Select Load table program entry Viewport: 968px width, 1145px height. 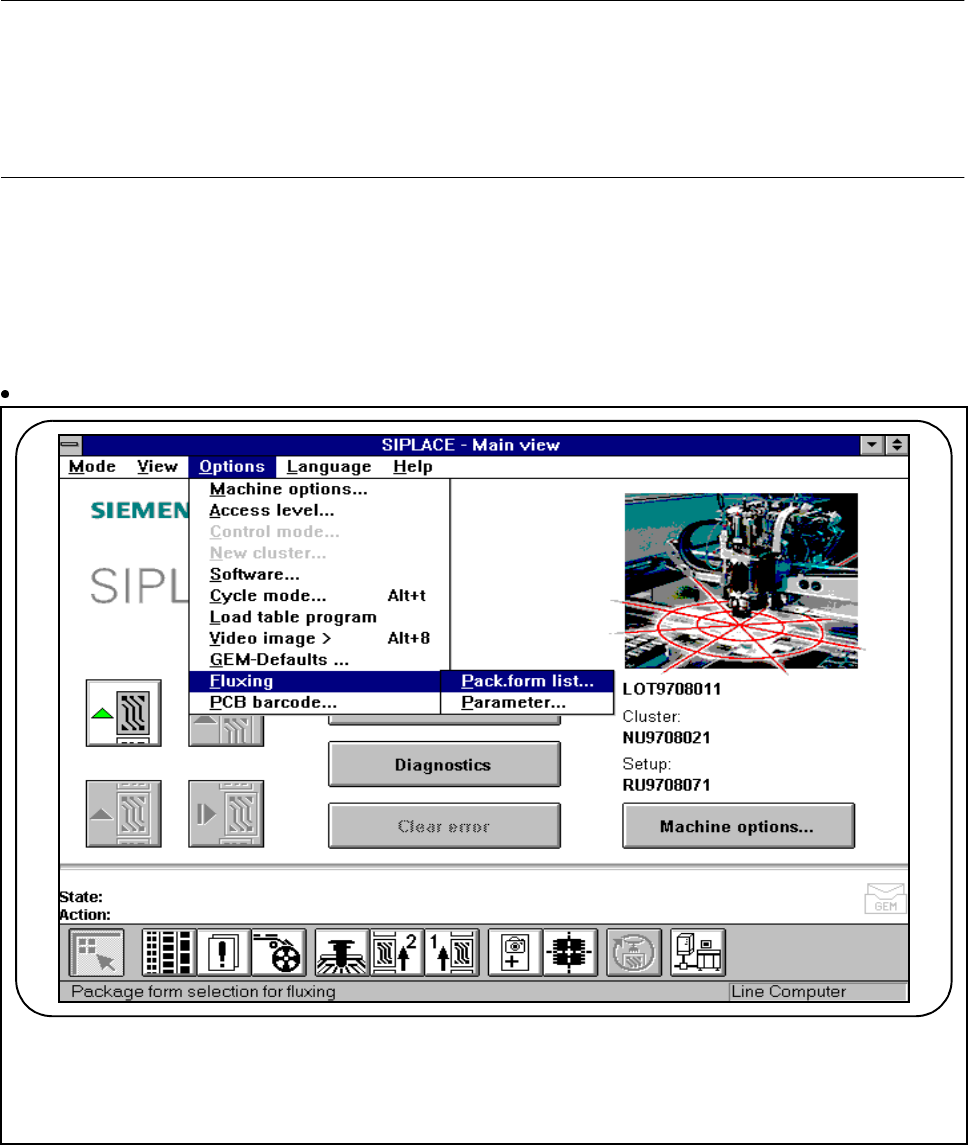319,617
